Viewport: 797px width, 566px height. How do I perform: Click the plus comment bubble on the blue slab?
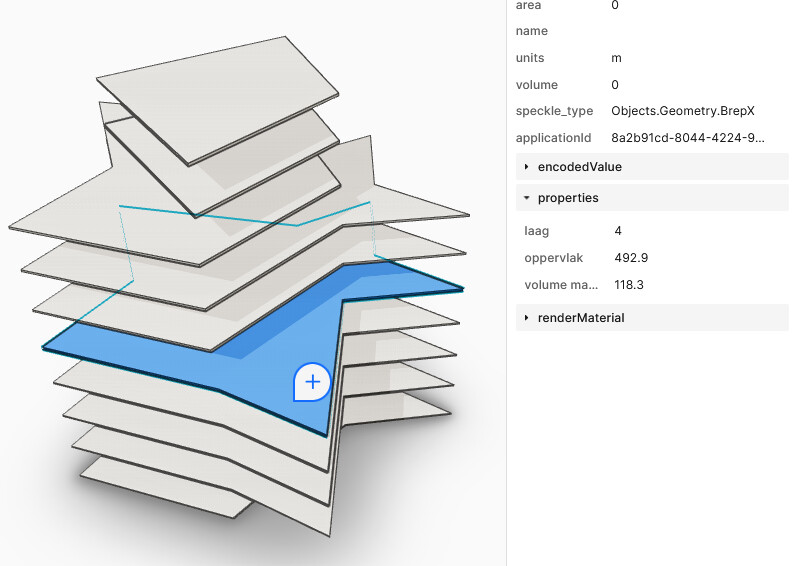(x=312, y=382)
